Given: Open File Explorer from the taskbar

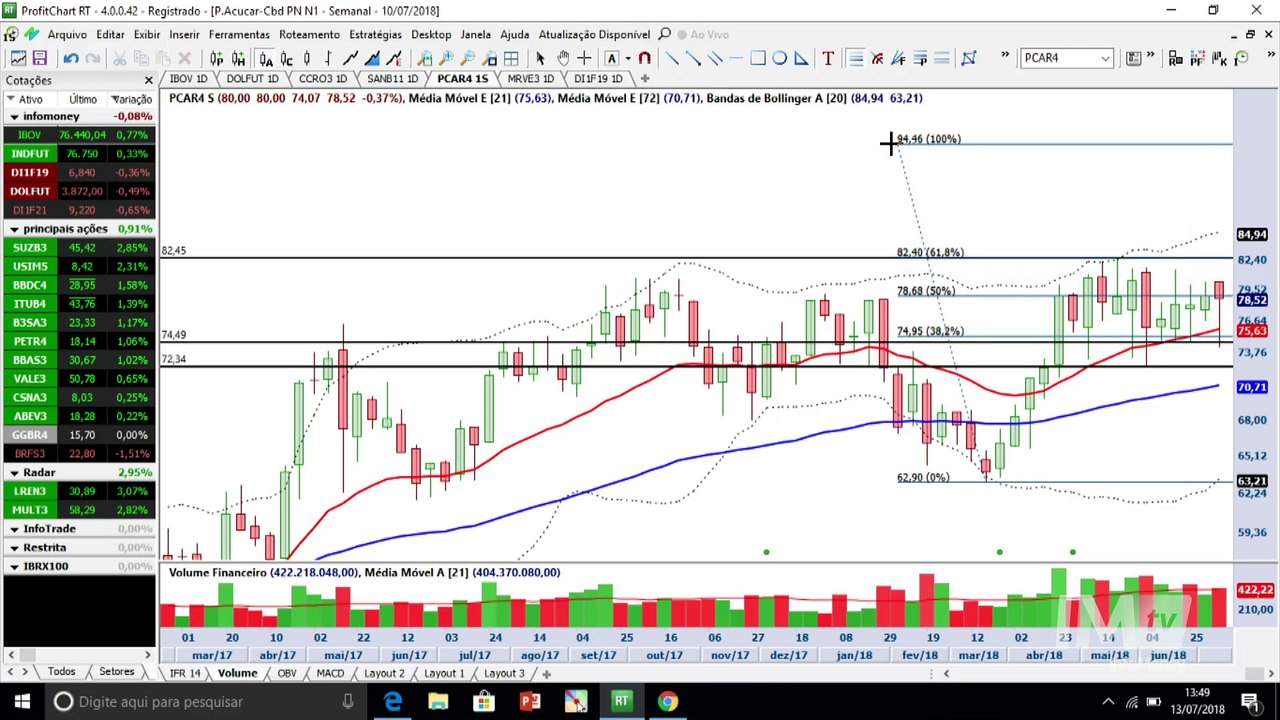Looking at the screenshot, I should (438, 702).
